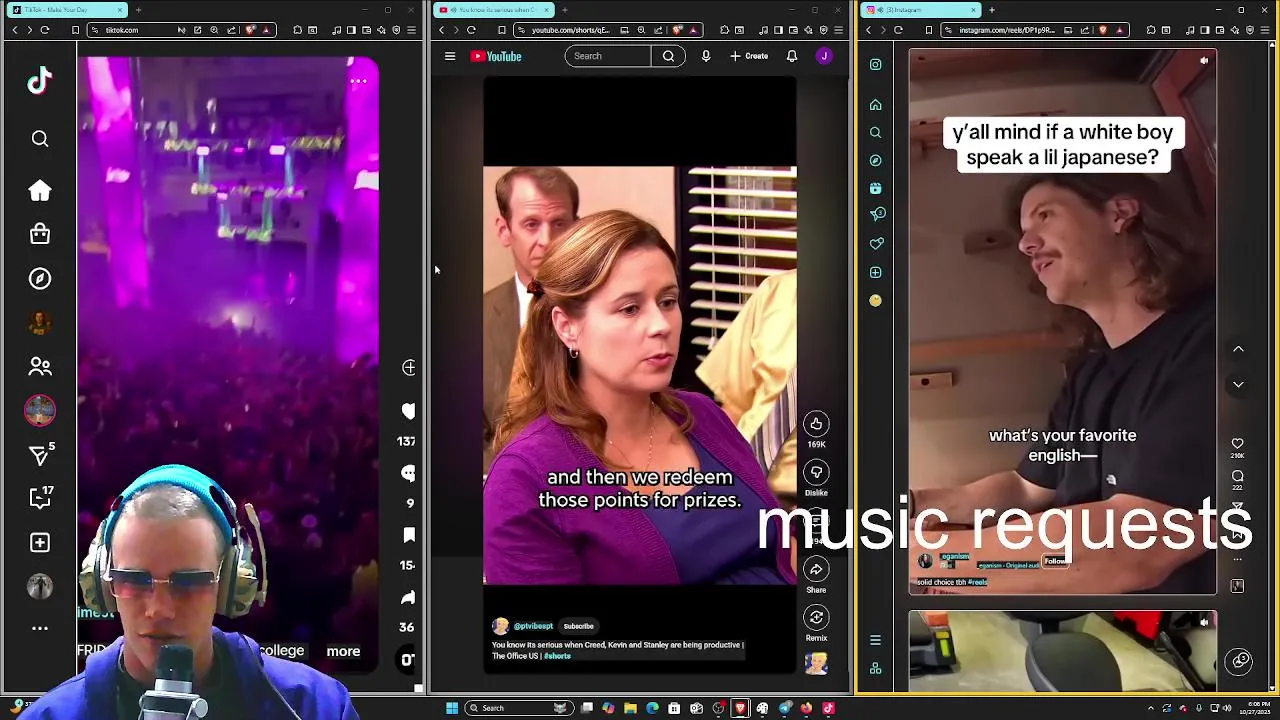The height and width of the screenshot is (720, 1280).
Task: Open Instagram Reels icon
Action: tap(875, 188)
